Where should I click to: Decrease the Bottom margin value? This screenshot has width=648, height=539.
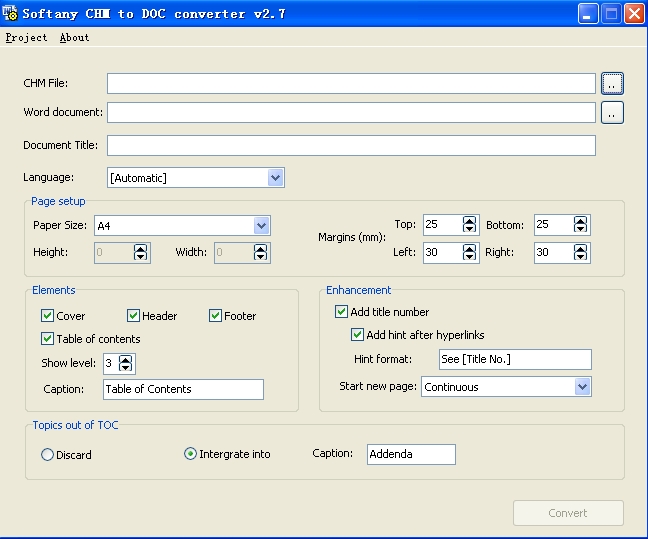580,229
